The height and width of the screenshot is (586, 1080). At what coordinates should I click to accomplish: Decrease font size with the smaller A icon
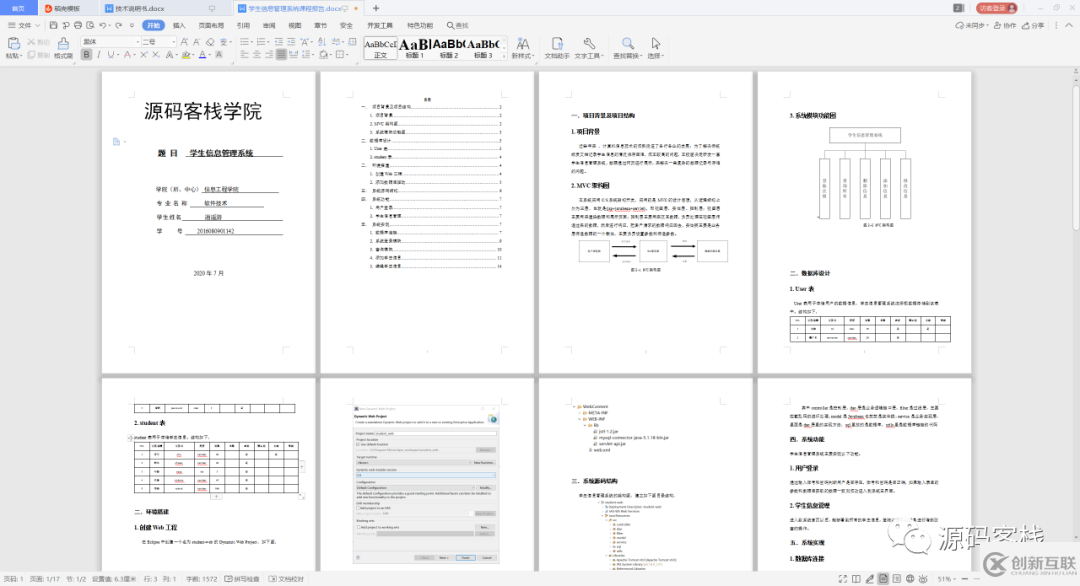[x=196, y=41]
